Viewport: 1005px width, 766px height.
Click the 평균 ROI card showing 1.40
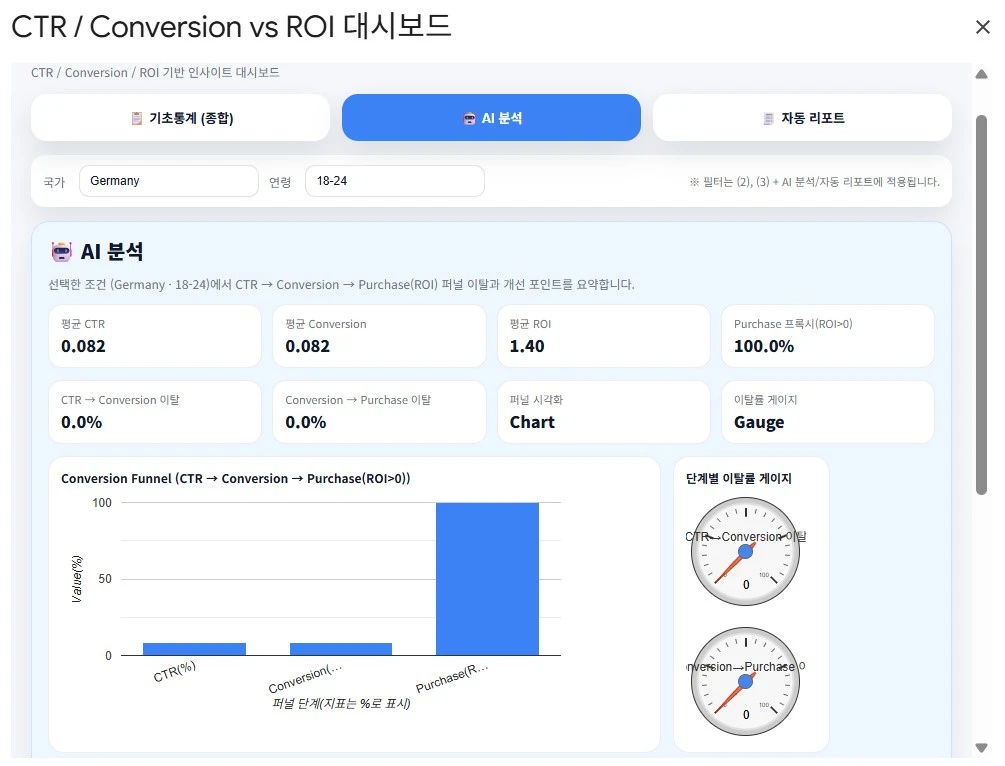click(603, 336)
